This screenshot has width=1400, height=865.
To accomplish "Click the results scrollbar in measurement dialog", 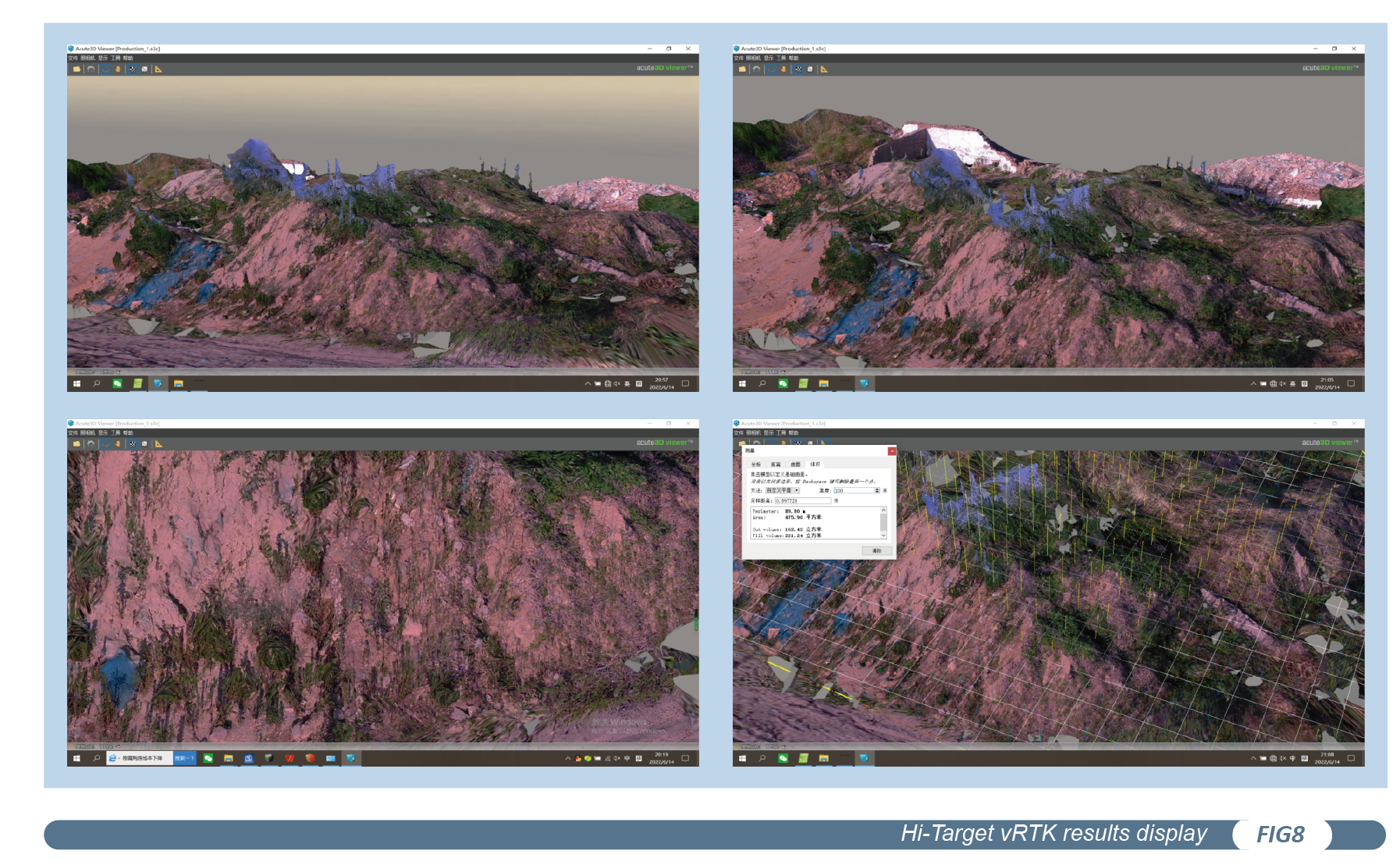I will click(x=883, y=523).
